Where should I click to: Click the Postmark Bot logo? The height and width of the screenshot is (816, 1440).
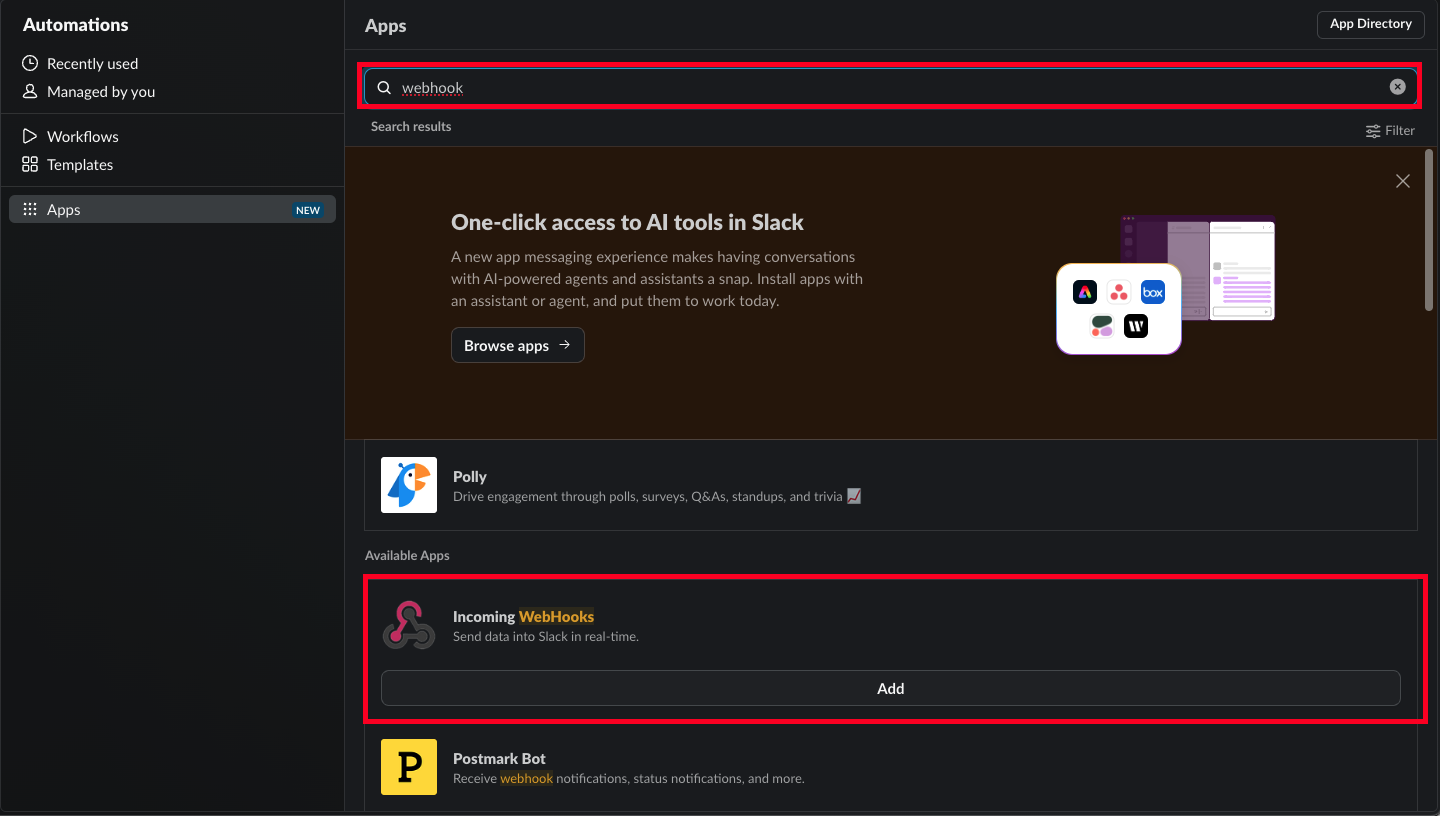point(409,767)
